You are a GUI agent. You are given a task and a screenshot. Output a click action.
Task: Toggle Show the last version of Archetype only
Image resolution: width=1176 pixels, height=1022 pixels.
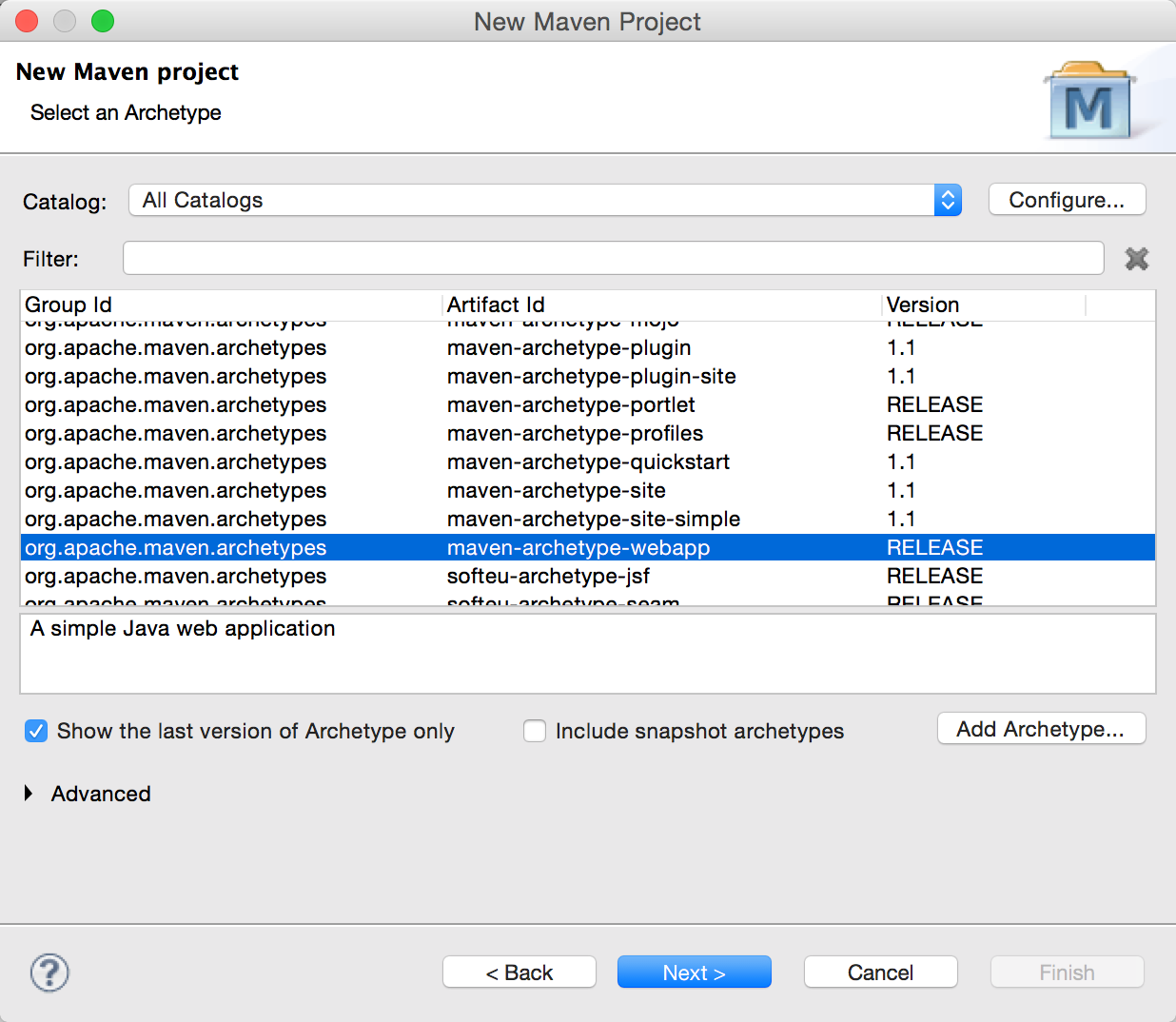pyautogui.click(x=36, y=731)
